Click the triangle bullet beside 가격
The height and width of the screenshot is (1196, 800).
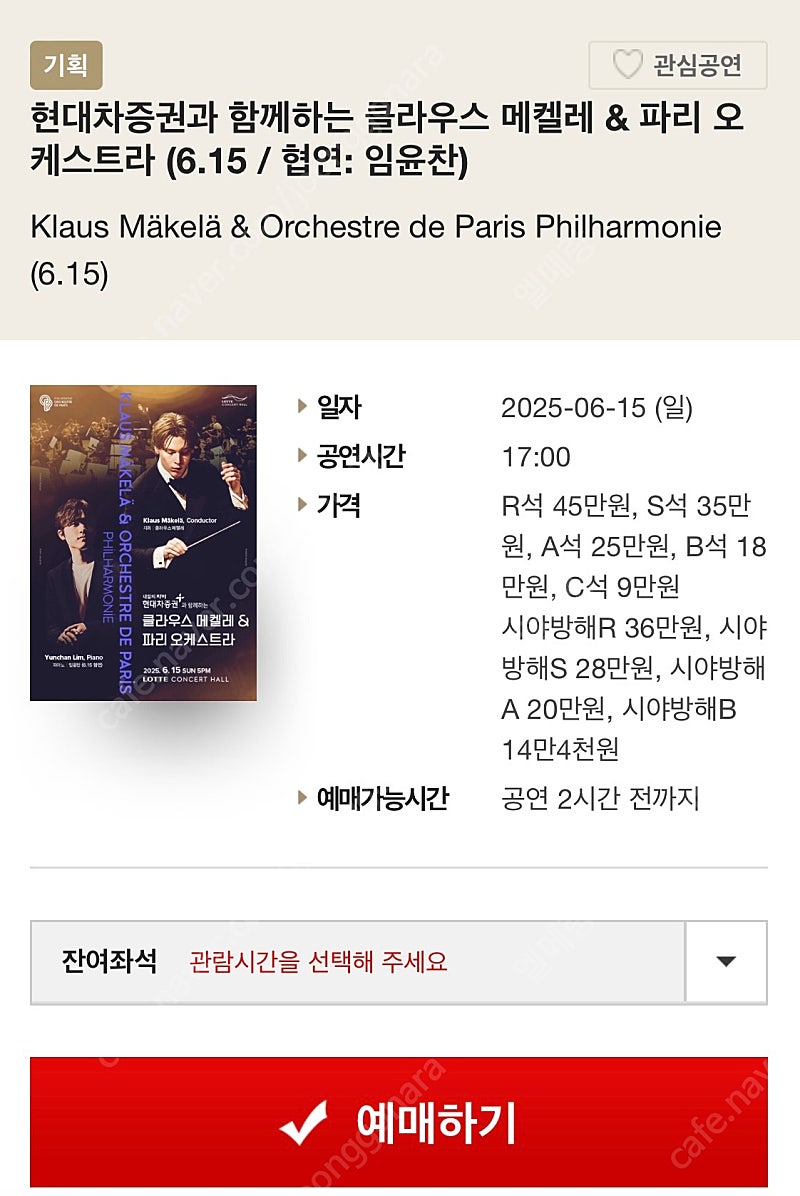(x=302, y=504)
